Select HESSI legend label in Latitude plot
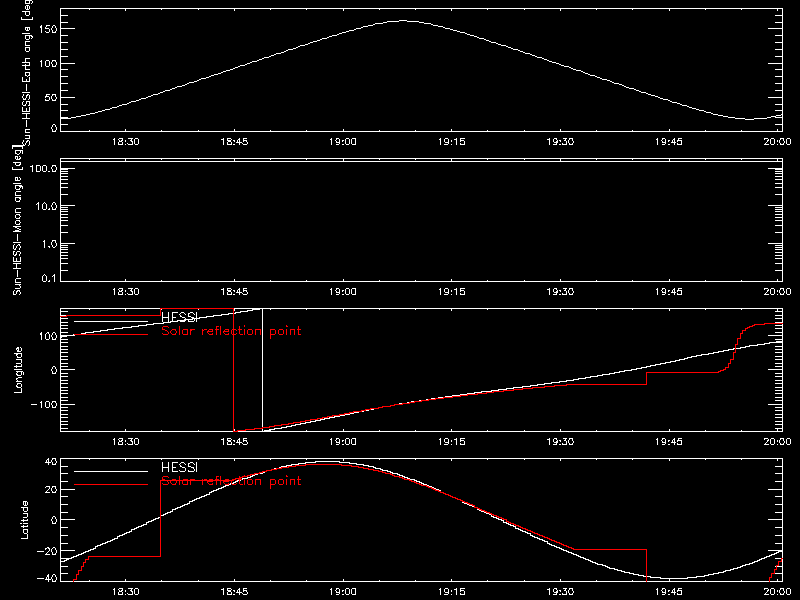This screenshot has height=600, width=800. (x=179, y=467)
